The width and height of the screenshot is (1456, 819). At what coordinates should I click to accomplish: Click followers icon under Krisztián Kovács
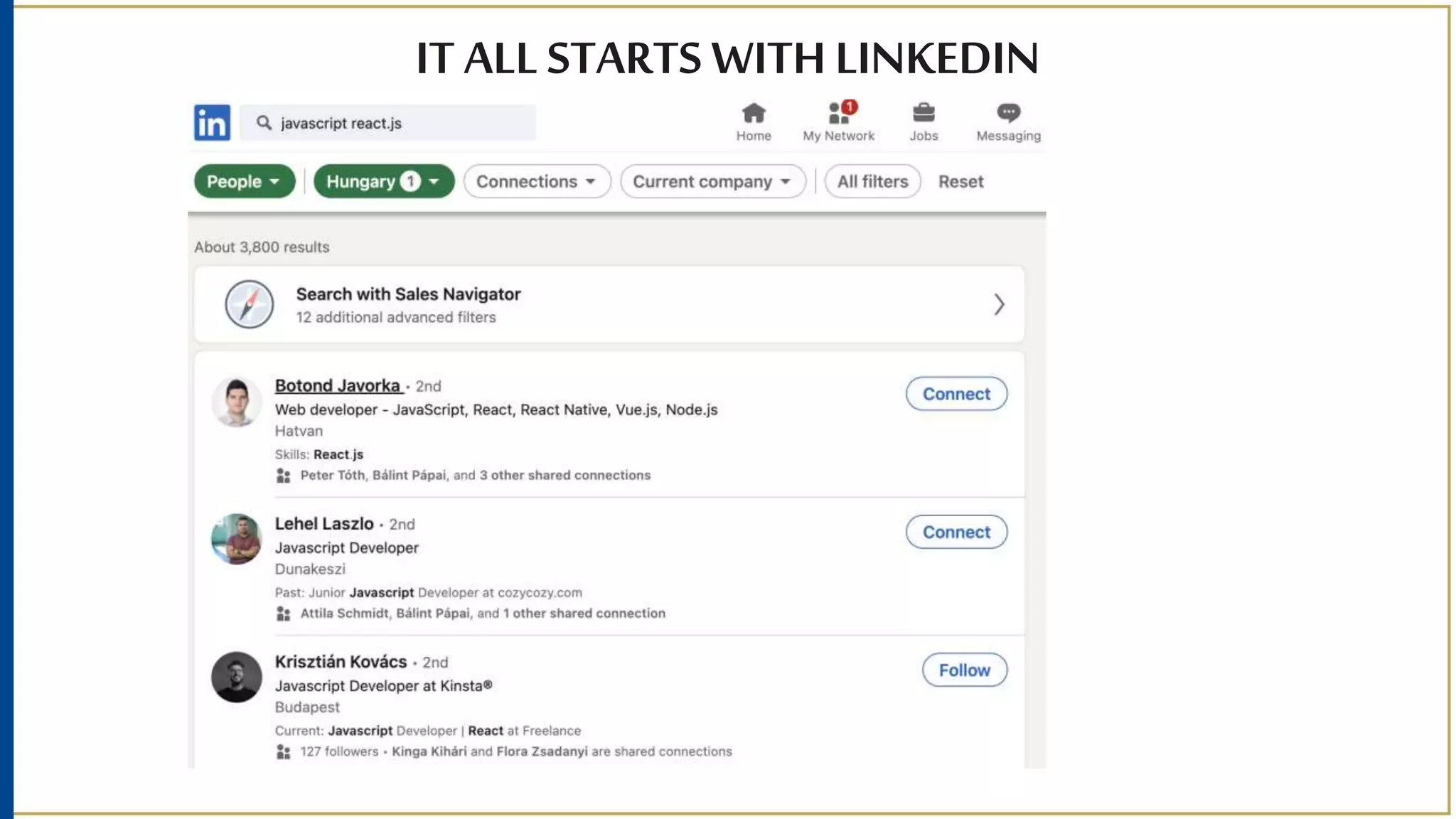pyautogui.click(x=284, y=751)
